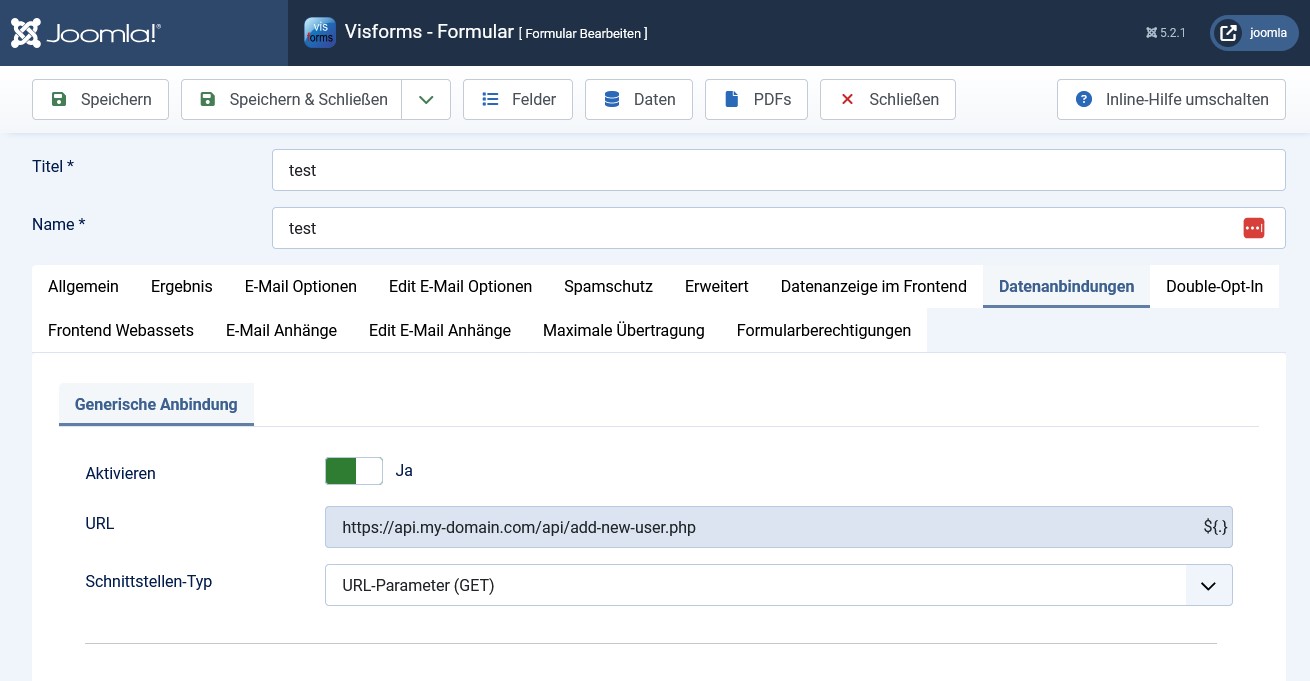This screenshot has height=681, width=1310.
Task: Click the Joomla logo in header
Action: coord(86,33)
